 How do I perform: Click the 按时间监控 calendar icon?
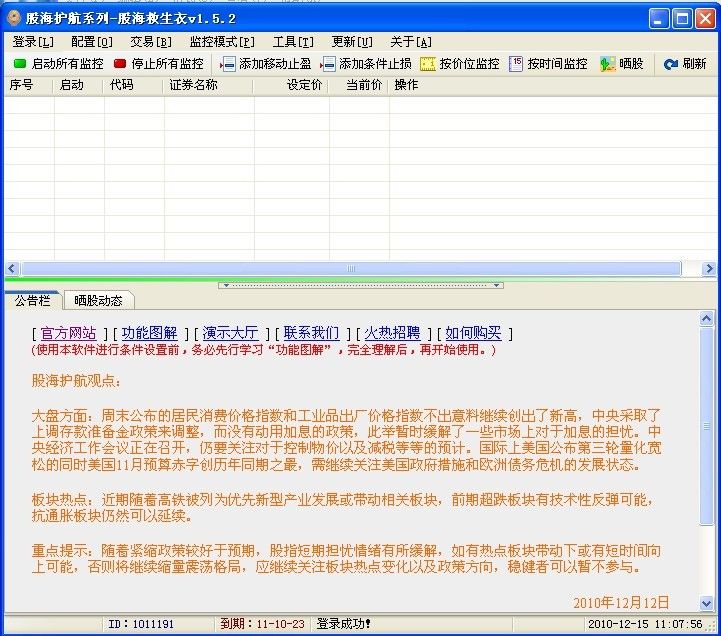coord(516,64)
